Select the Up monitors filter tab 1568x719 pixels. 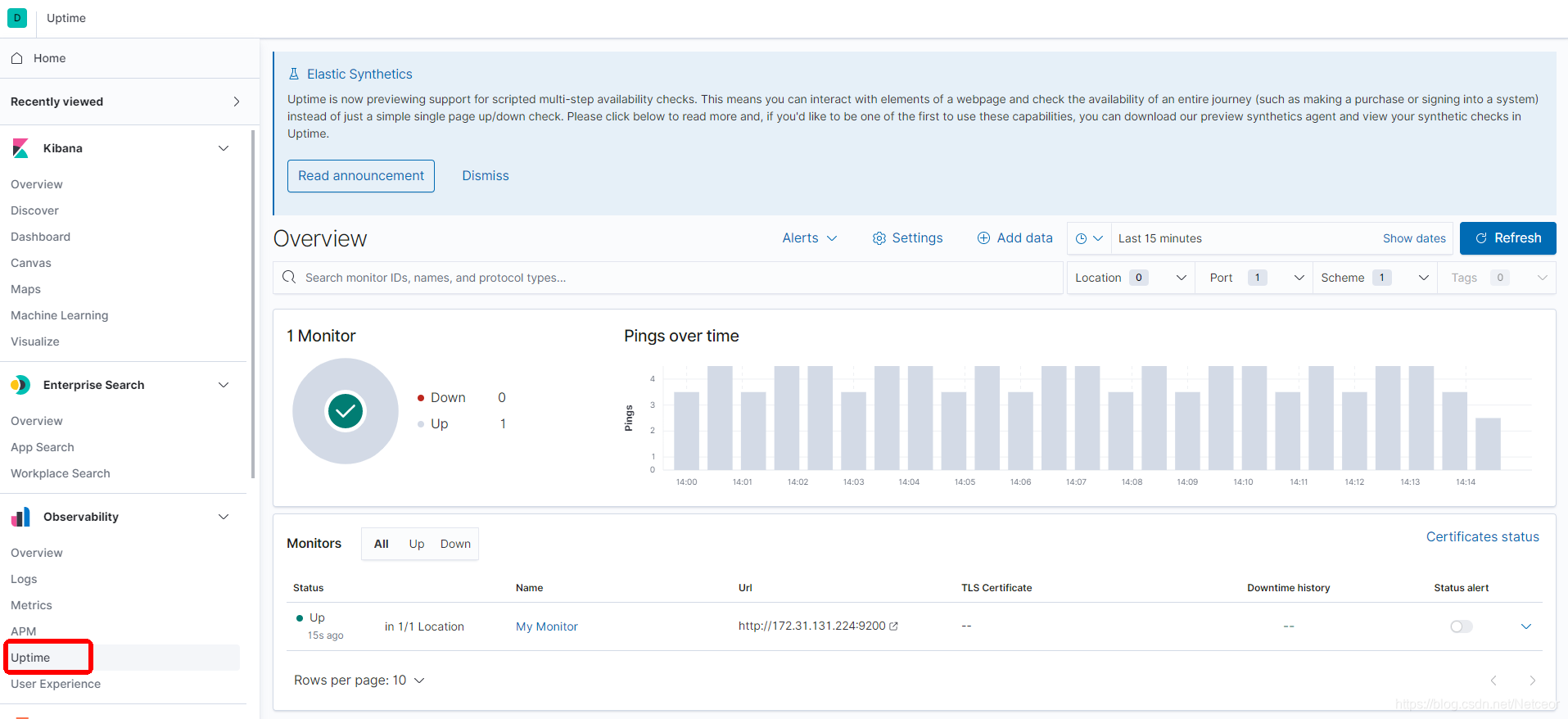(417, 544)
